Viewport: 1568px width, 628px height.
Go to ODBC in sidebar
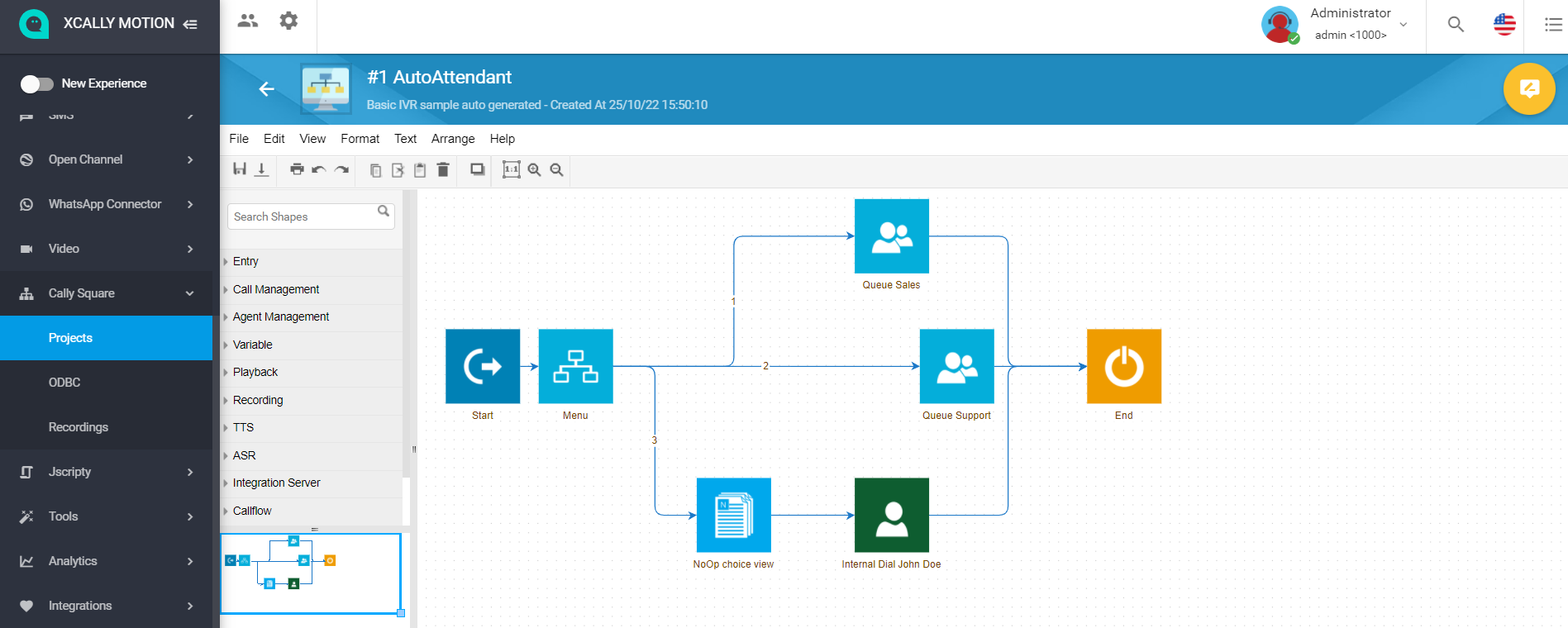pos(64,383)
